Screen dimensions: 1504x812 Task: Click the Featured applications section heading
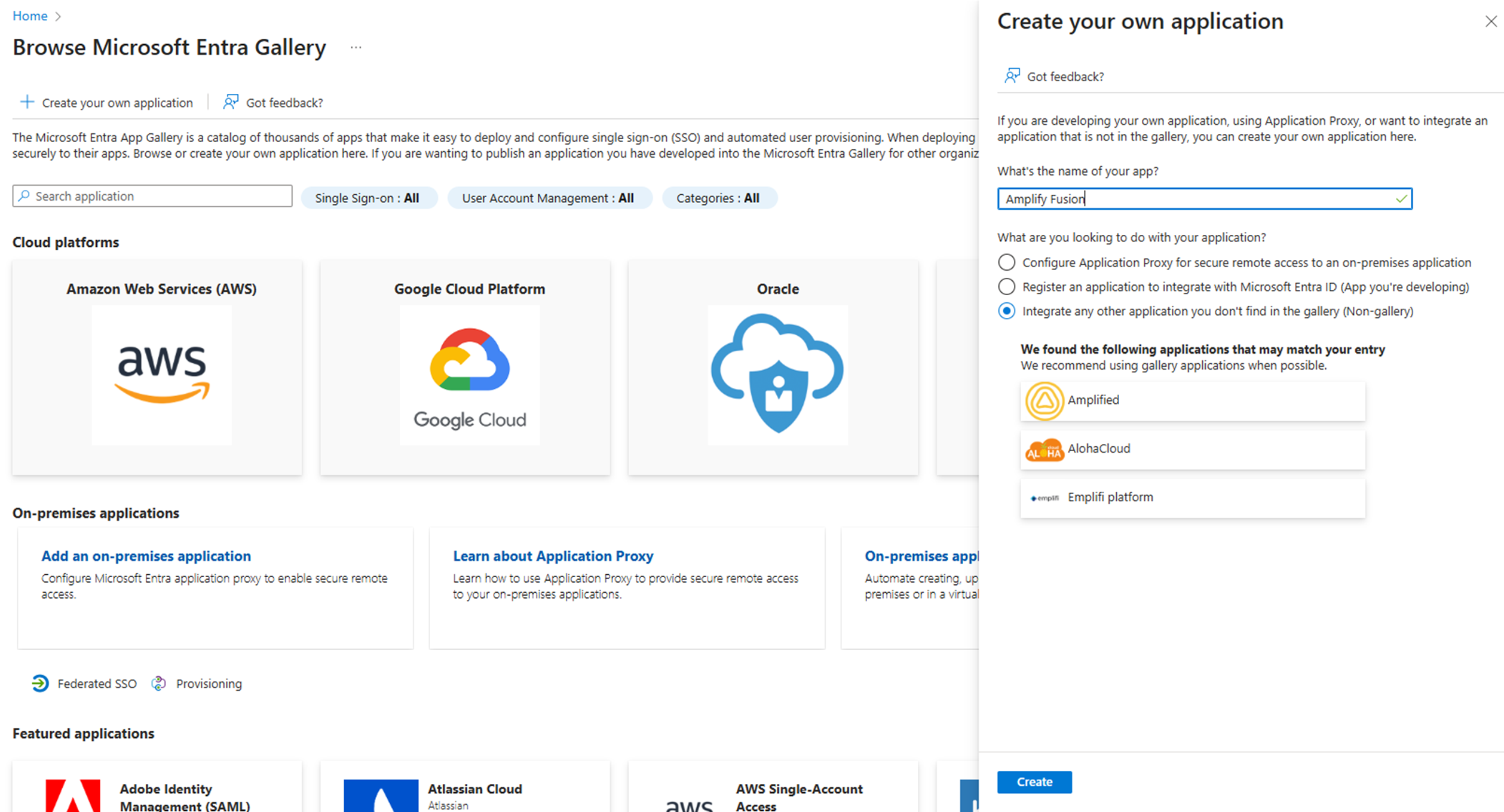tap(83, 733)
